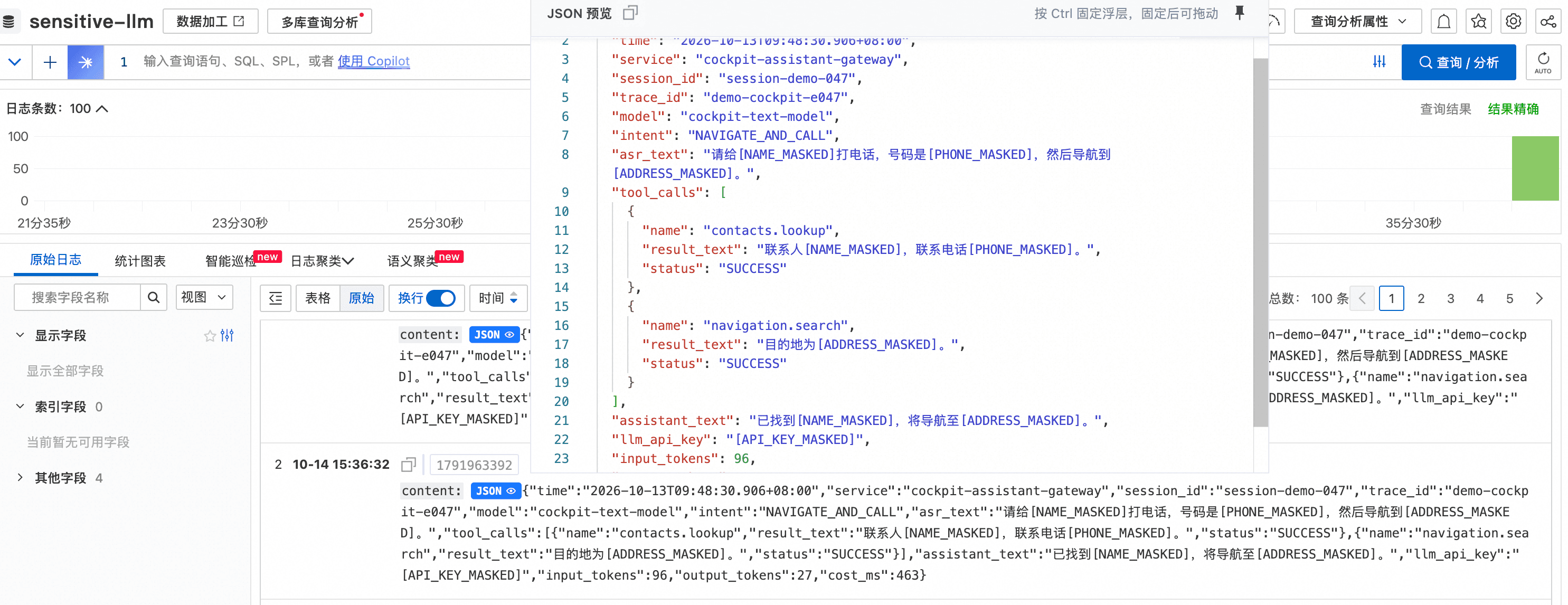Screen dimensions: 1568x605
Task: Copy log entry 2 content icon
Action: [409, 465]
